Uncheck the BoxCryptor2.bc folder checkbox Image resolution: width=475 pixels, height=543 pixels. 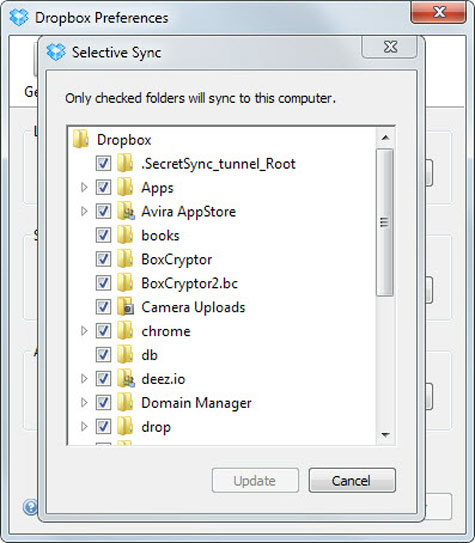pyautogui.click(x=103, y=283)
